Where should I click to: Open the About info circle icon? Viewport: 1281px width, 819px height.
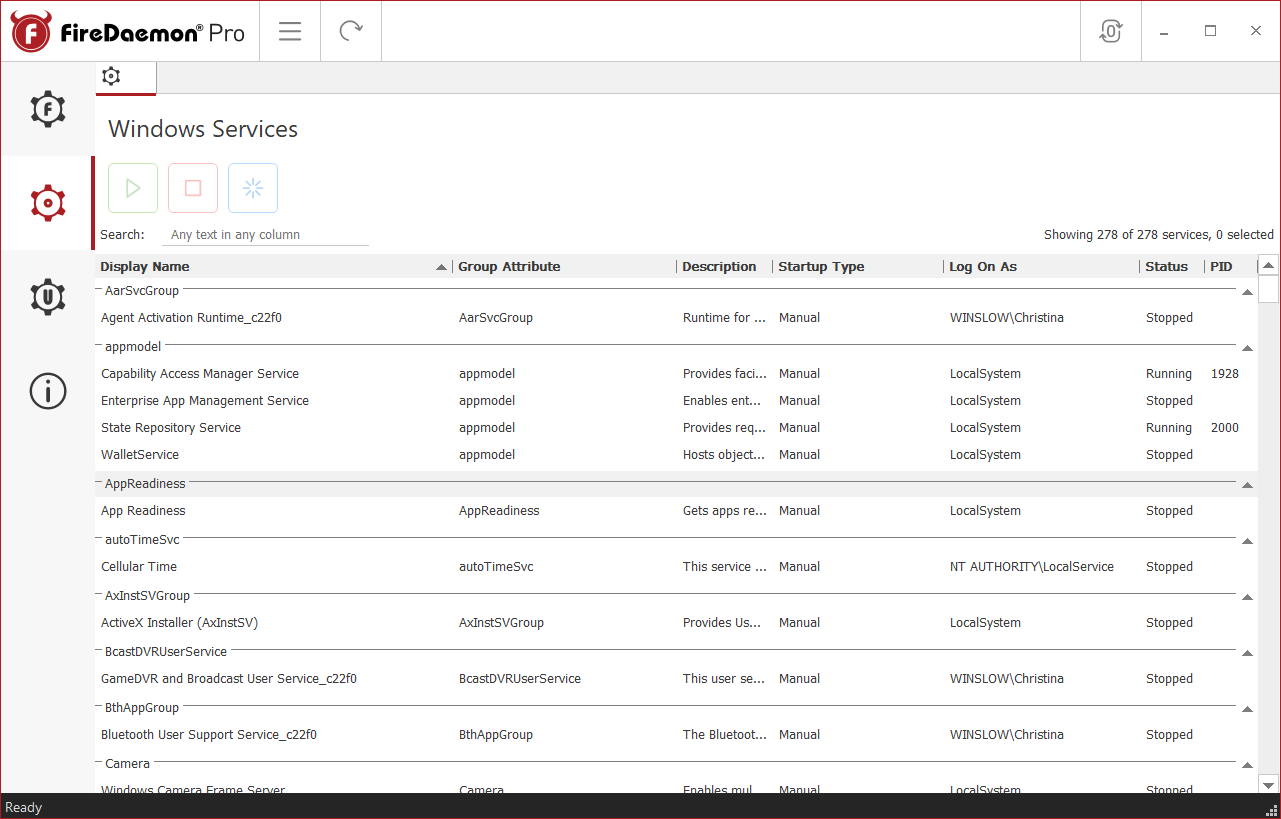pyautogui.click(x=47, y=391)
